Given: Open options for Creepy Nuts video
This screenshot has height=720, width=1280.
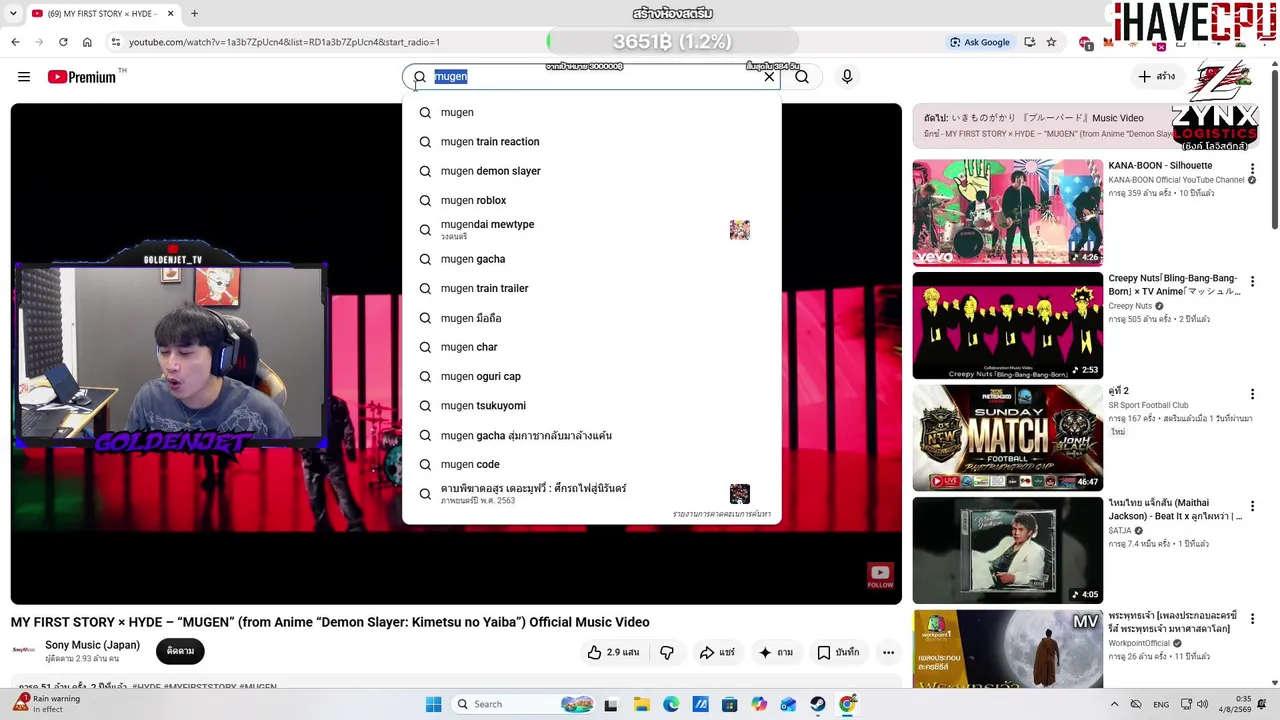Looking at the screenshot, I should [1252, 282].
